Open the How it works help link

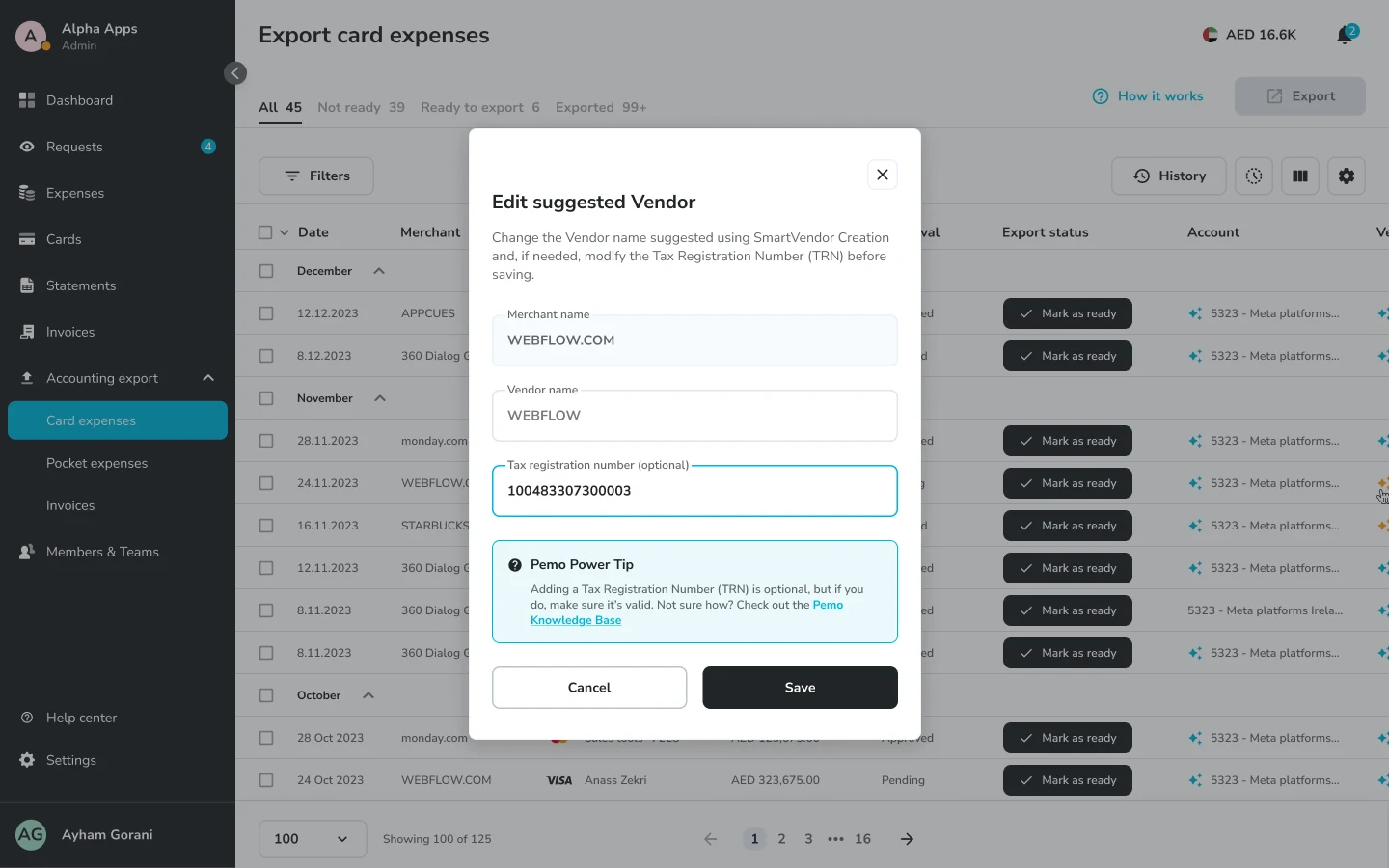pyautogui.click(x=1148, y=96)
